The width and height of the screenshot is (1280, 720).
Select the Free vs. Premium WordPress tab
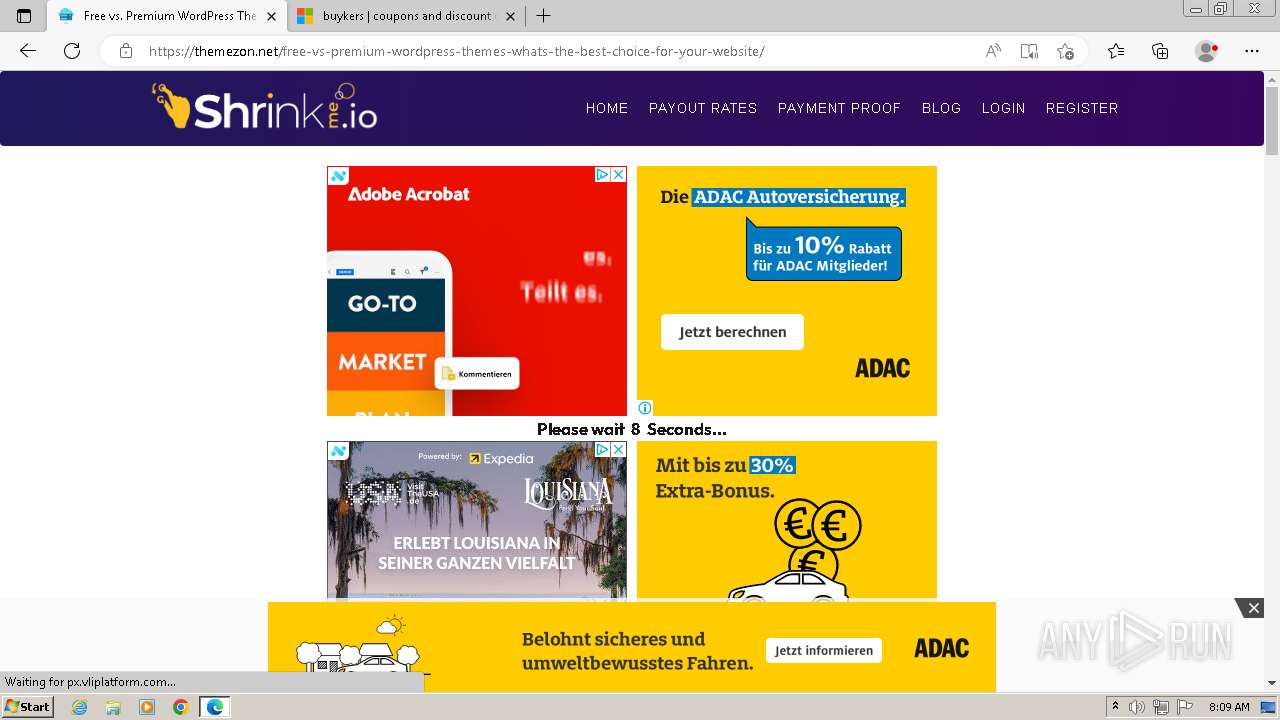tap(165, 16)
